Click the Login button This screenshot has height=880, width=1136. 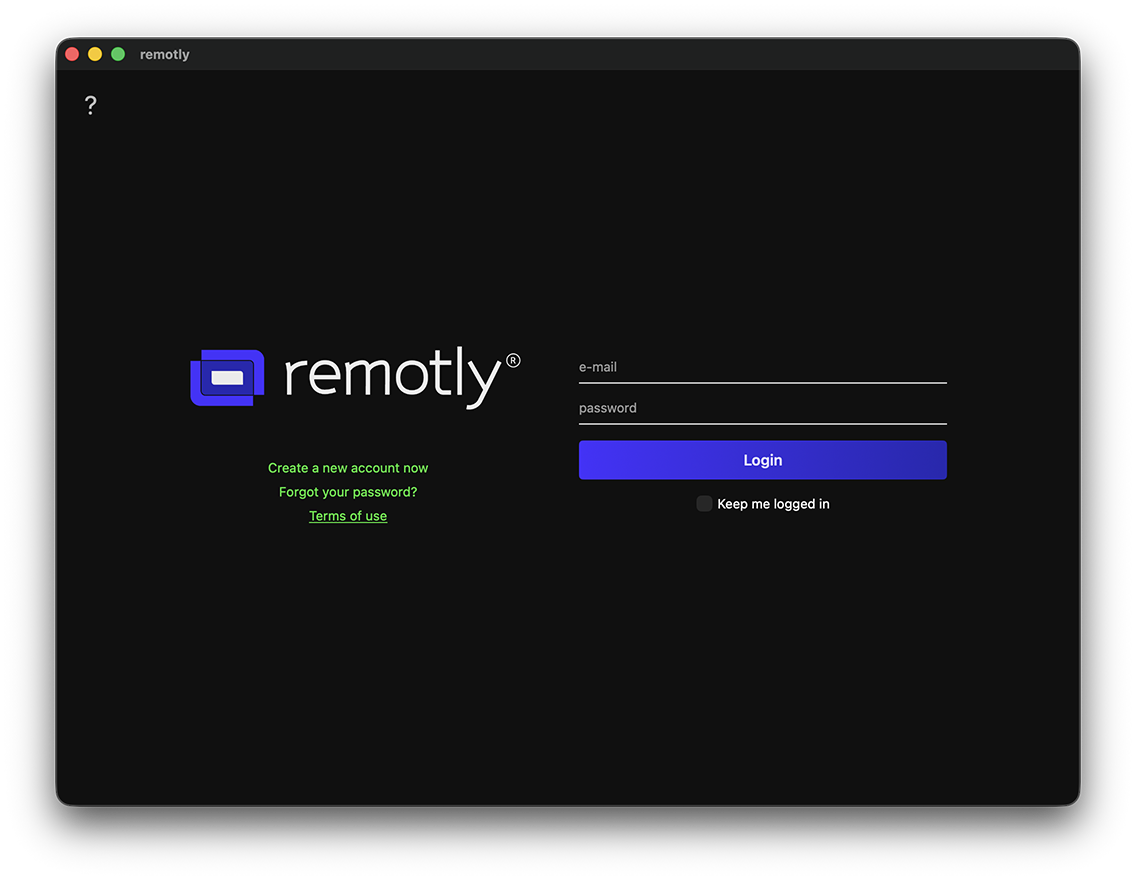point(762,460)
